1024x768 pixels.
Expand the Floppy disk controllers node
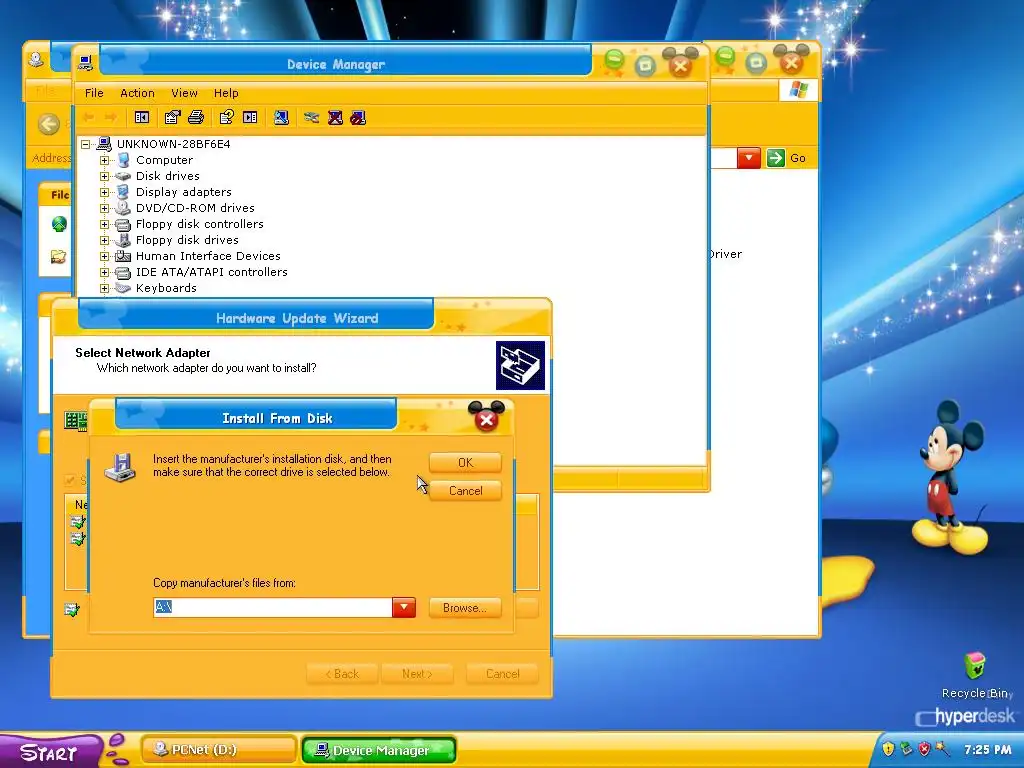[x=104, y=224]
